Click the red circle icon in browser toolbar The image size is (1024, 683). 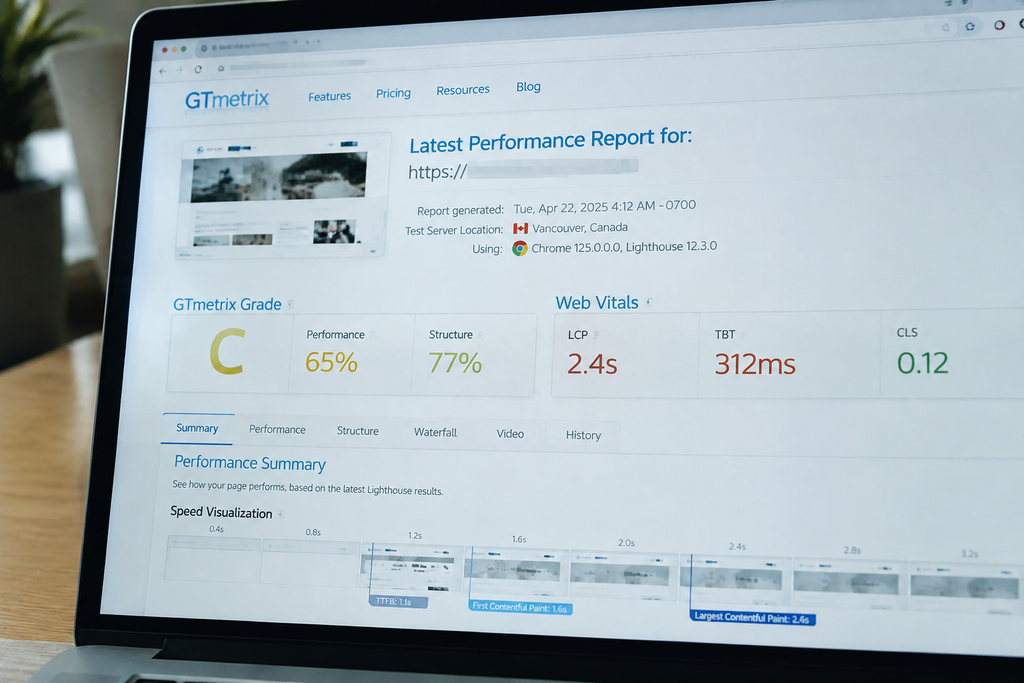[x=999, y=25]
